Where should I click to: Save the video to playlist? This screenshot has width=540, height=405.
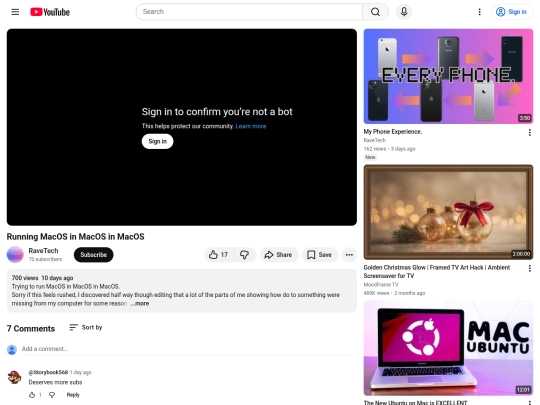click(x=320, y=255)
